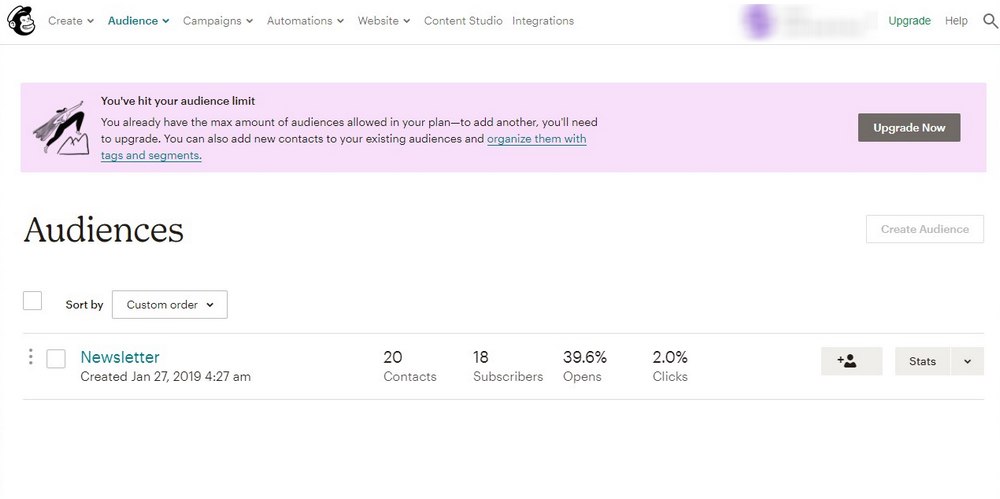The height and width of the screenshot is (499, 1000).
Task: Open the Audience dropdown menu
Action: 138,21
